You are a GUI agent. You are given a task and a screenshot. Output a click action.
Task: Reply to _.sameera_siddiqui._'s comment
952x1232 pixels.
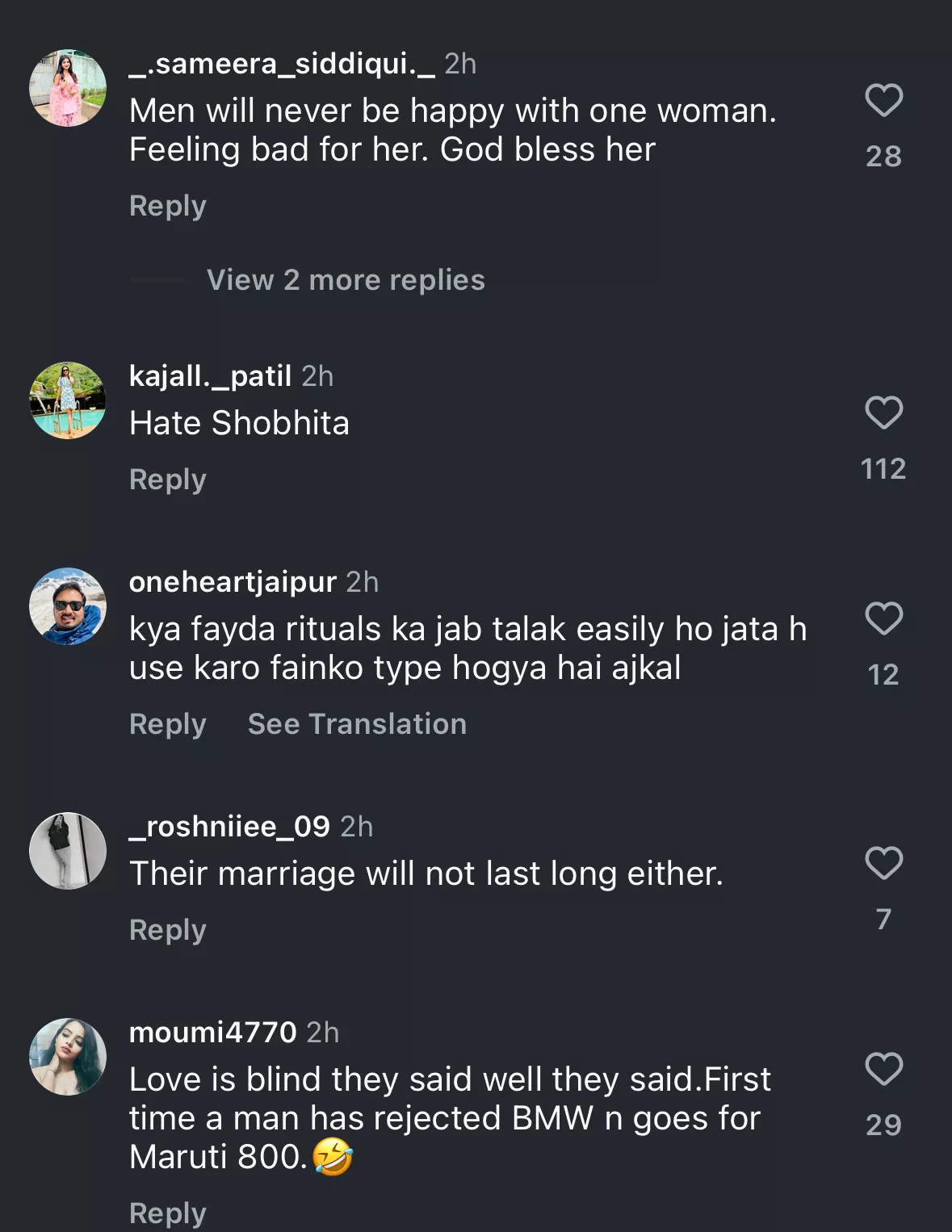(168, 206)
